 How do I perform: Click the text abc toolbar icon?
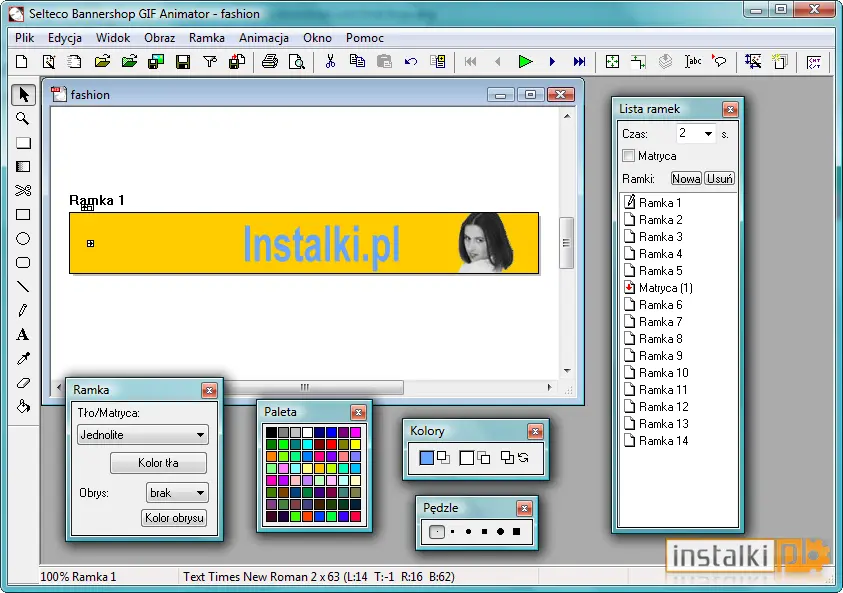692,62
